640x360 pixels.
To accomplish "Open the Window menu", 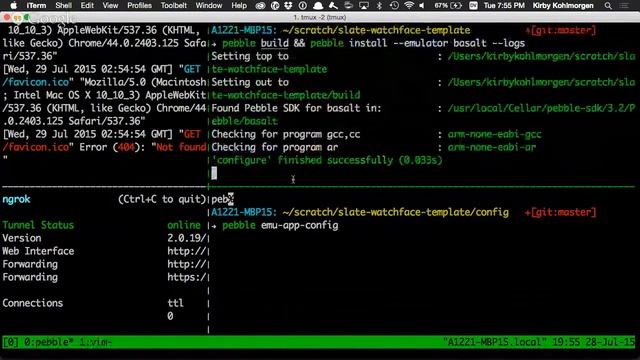I will click(x=209, y=5).
